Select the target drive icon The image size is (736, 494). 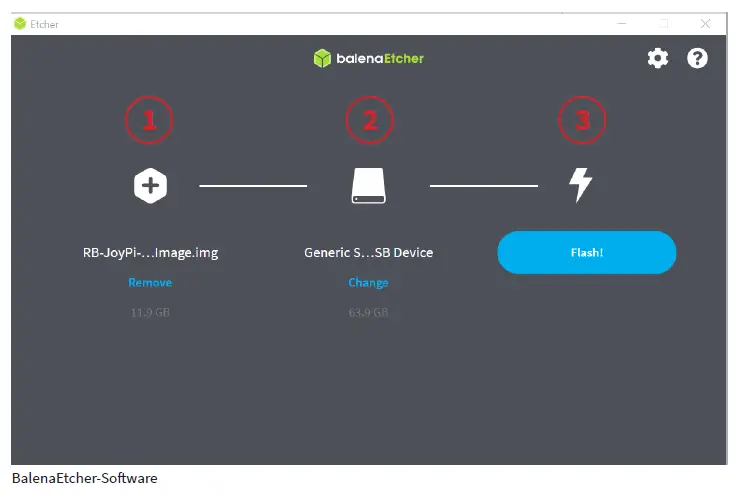click(368, 185)
